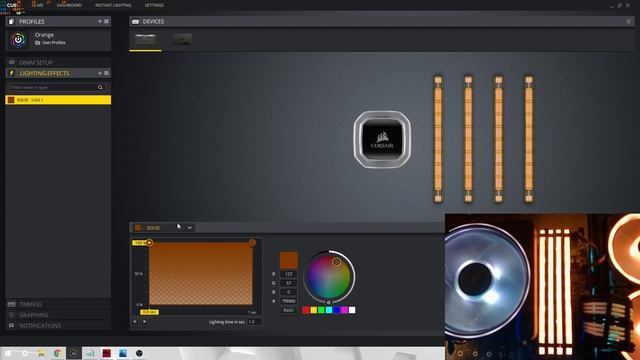The image size is (640, 360).
Task: Click the color wheel picker handle
Action: [336, 262]
